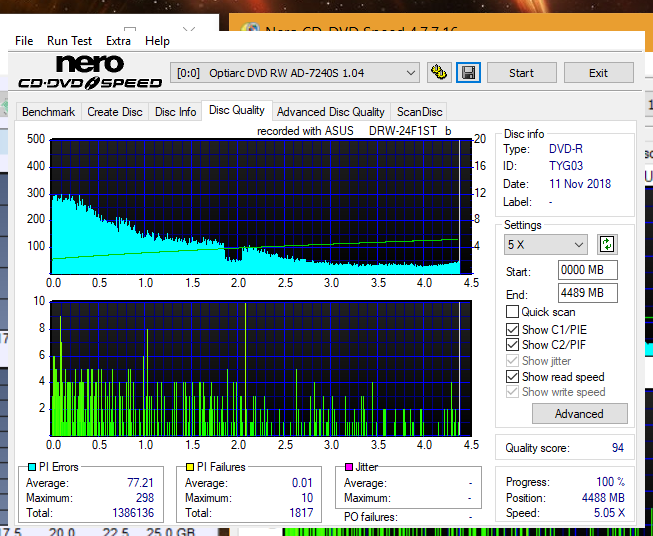Screen dimensions: 653x536
Task: Click the PI Failures graph area
Action: (x=261, y=368)
